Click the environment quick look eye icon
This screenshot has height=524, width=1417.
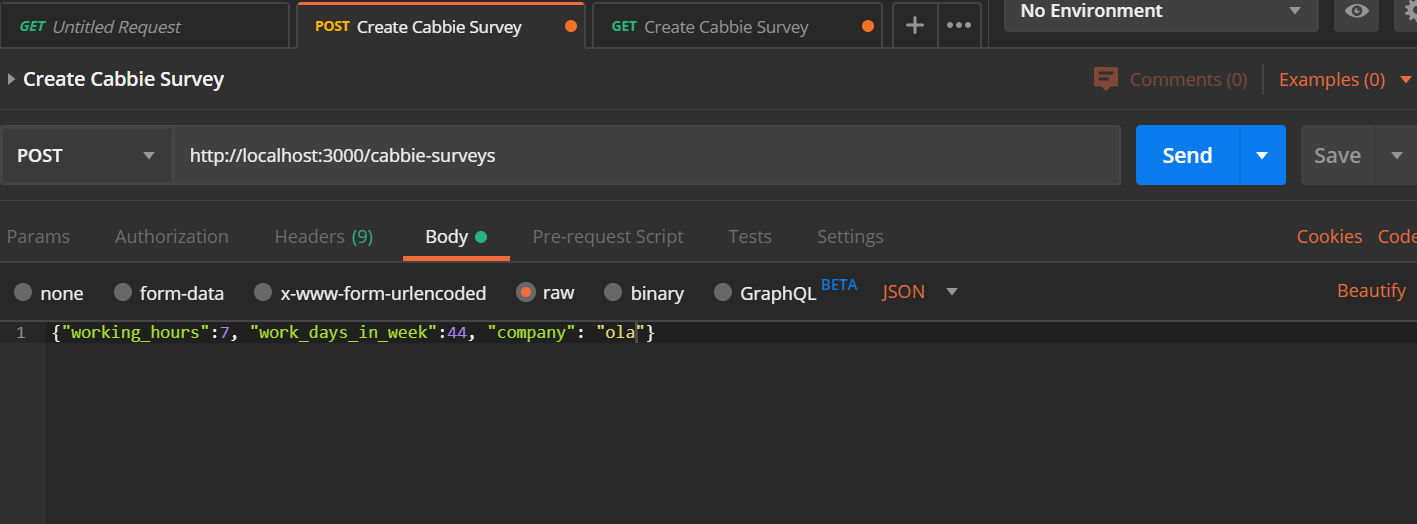1356,11
